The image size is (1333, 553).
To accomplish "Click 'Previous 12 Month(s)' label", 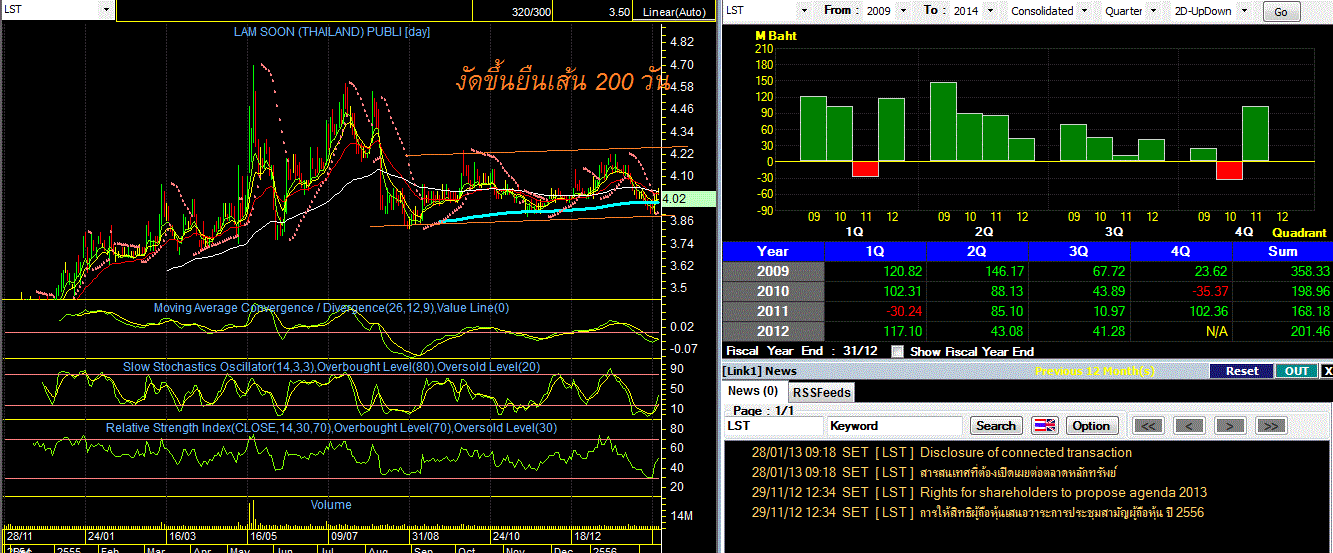I will point(1095,371).
